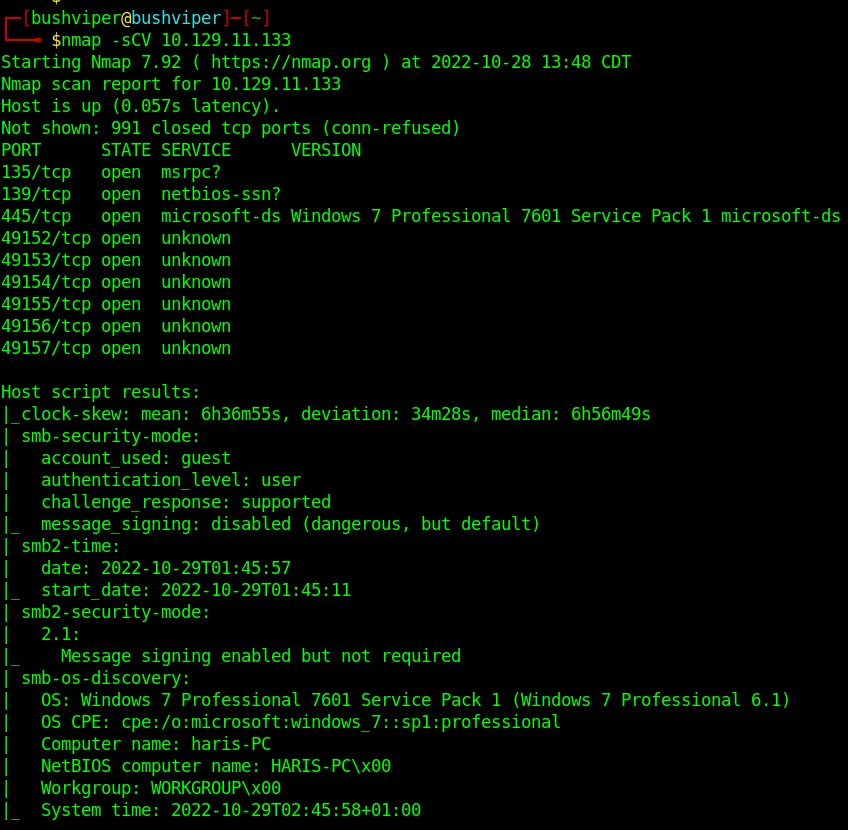Click the 'account_used: guest' line
This screenshot has height=830, width=848.
coord(136,458)
